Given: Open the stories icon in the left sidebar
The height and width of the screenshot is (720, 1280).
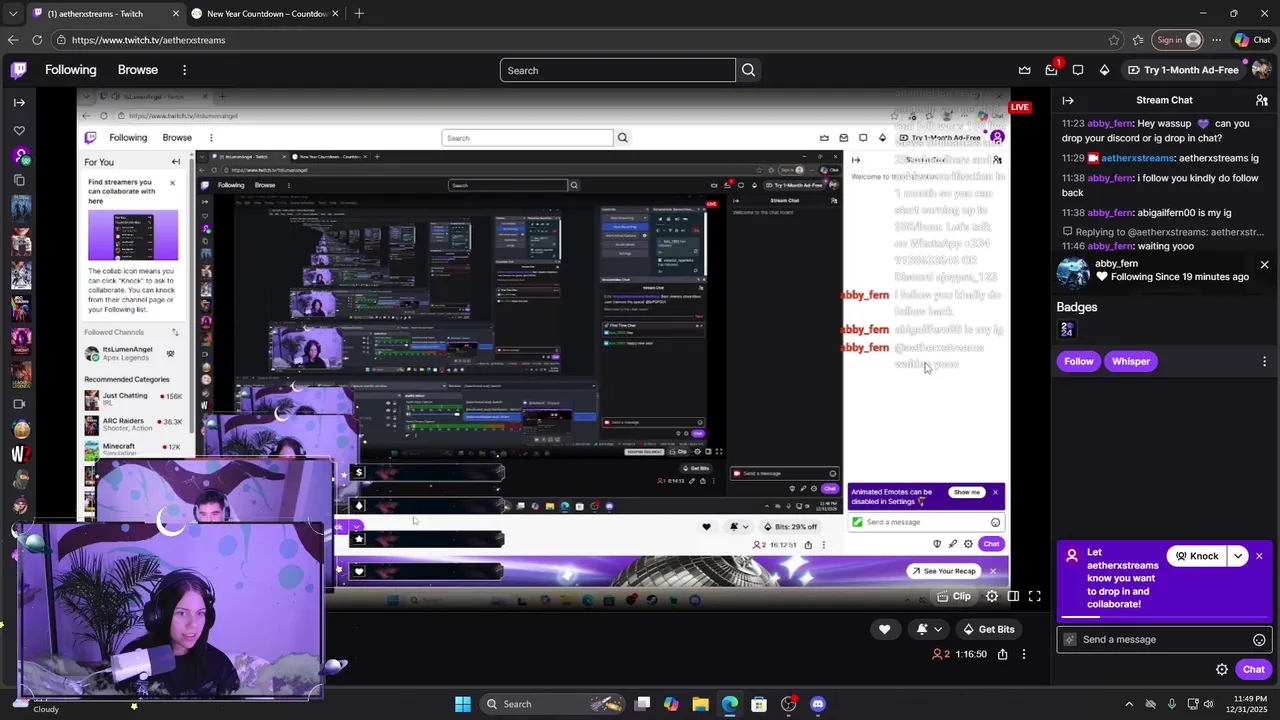Looking at the screenshot, I should pos(19,180).
